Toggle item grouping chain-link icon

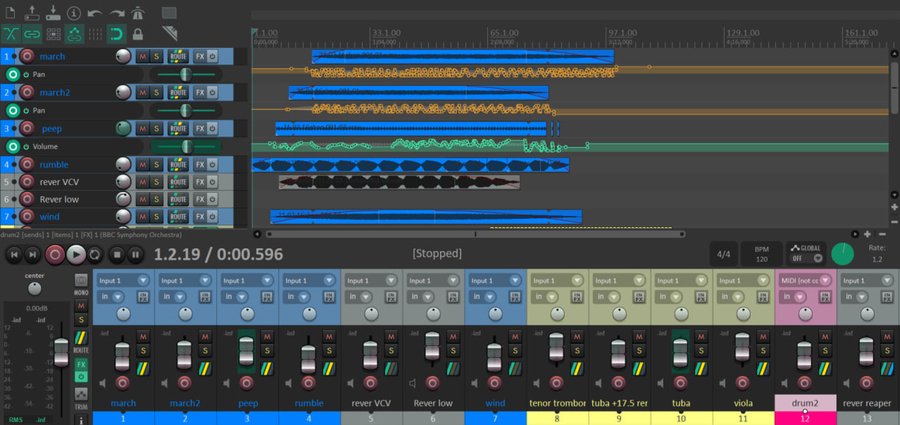[x=32, y=34]
